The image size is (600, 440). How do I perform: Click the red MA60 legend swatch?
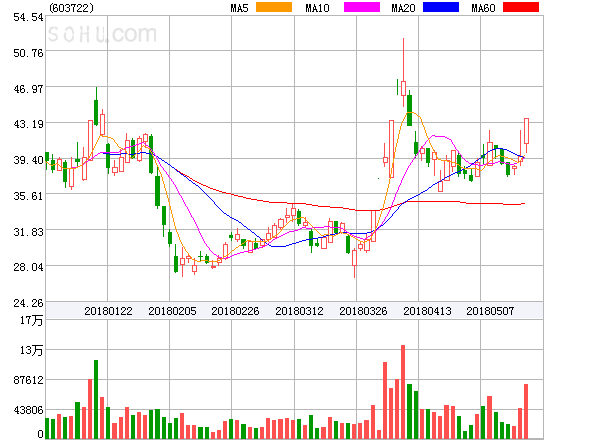pos(521,7)
